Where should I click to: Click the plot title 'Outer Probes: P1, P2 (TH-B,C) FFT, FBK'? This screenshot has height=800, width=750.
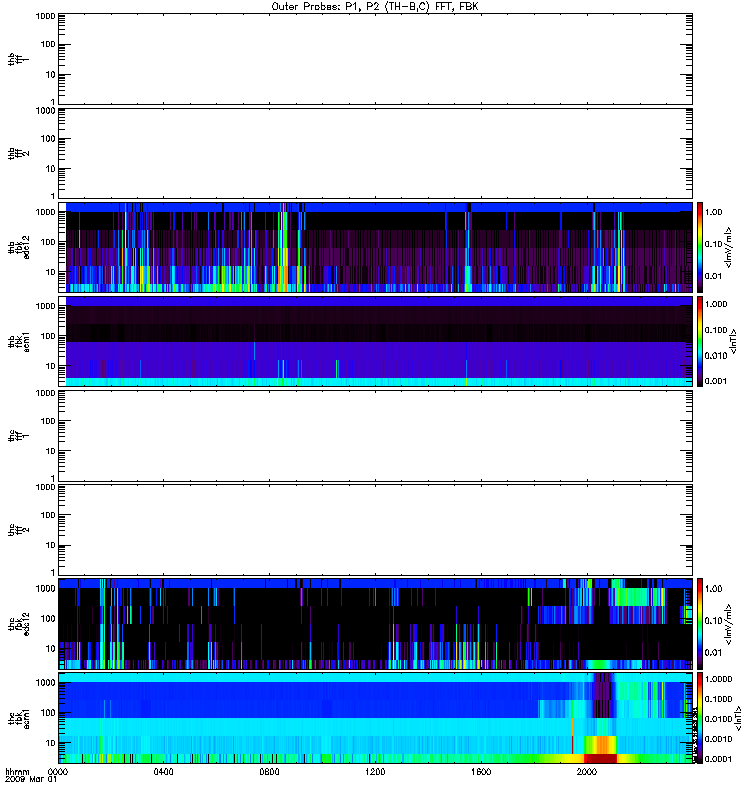[x=375, y=7]
